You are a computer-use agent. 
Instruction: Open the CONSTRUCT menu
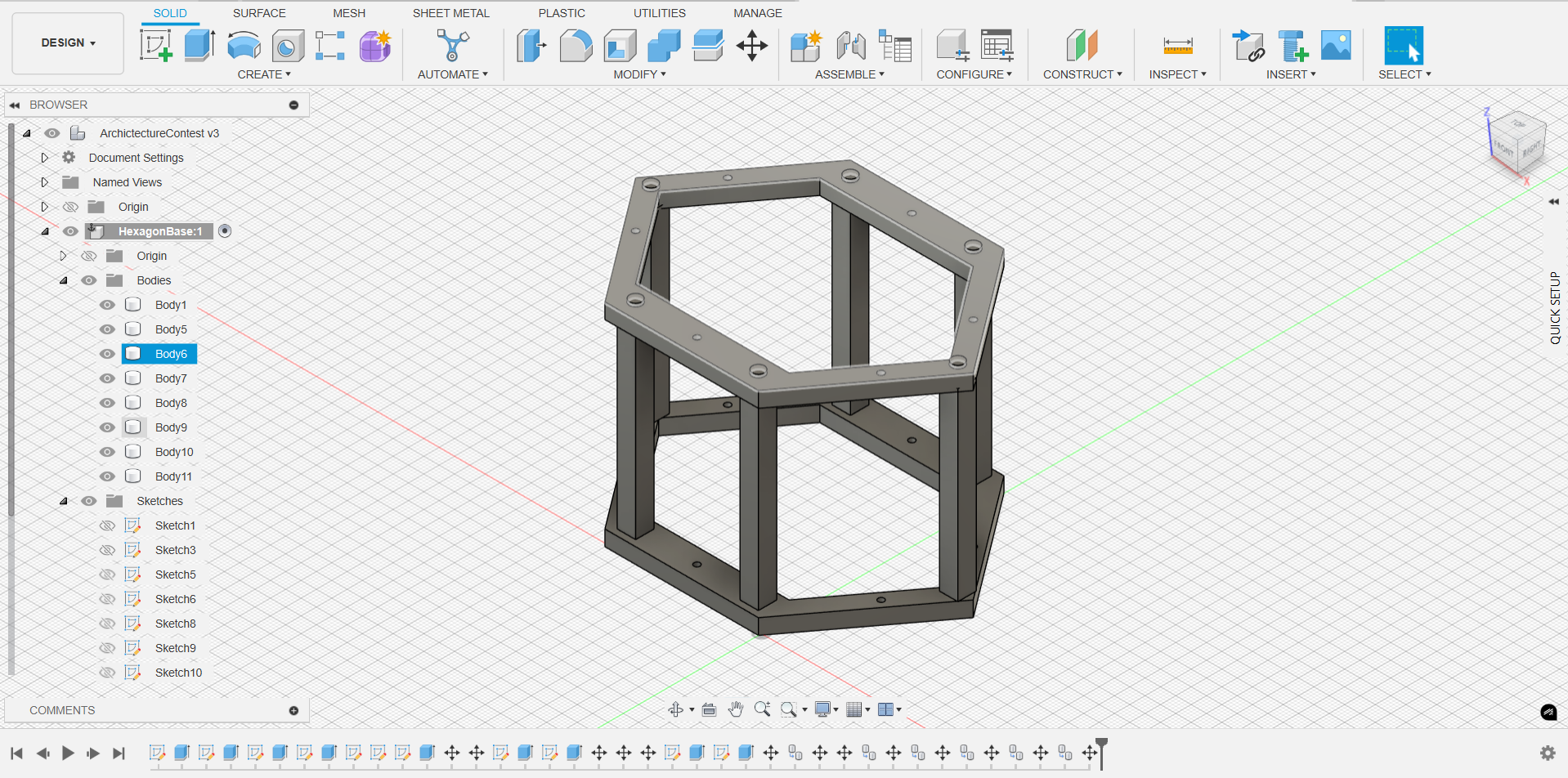click(x=1082, y=74)
